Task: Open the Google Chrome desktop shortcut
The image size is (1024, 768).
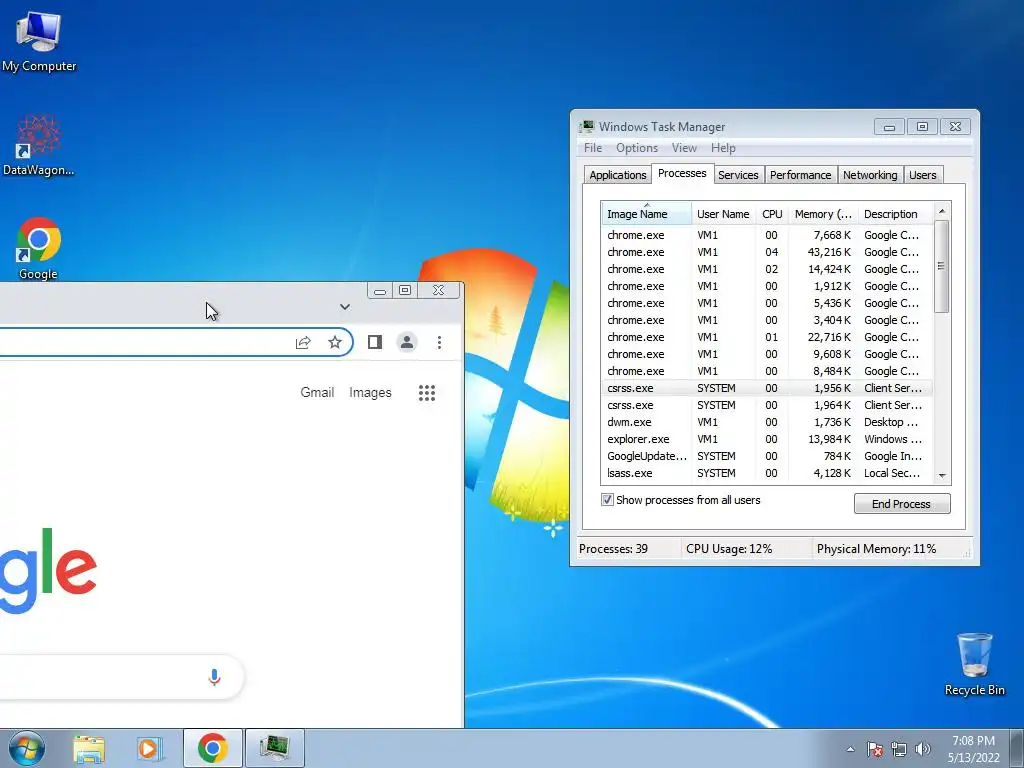Action: click(39, 248)
